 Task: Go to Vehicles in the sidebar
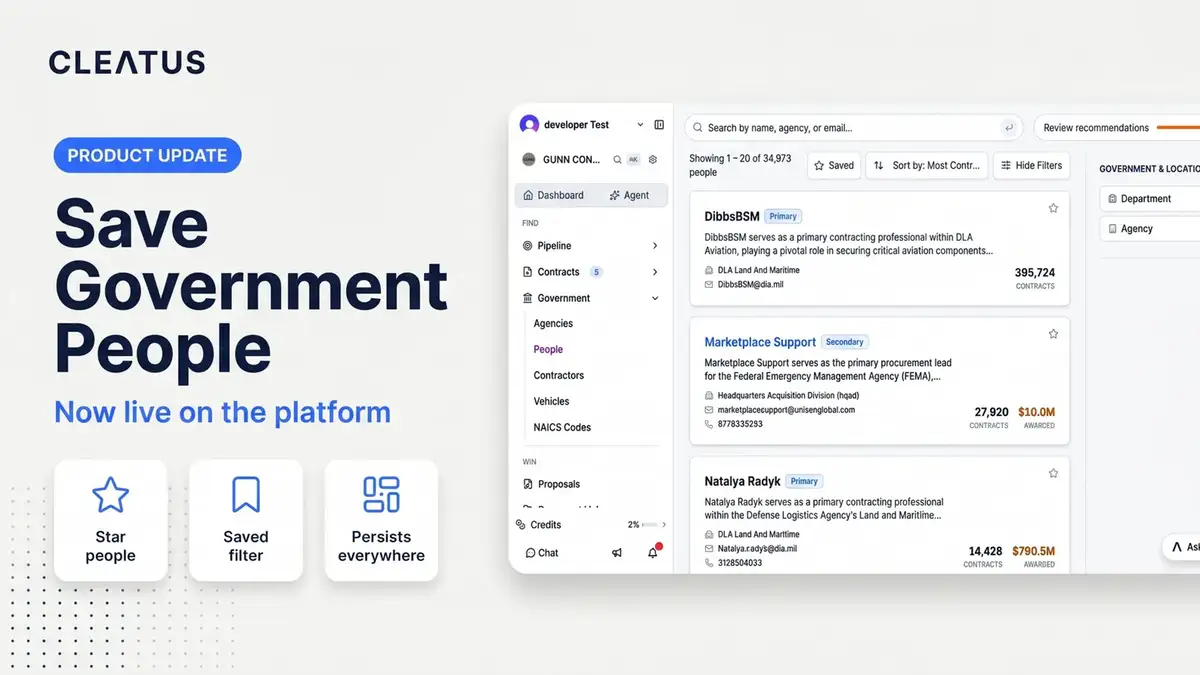[x=551, y=401]
